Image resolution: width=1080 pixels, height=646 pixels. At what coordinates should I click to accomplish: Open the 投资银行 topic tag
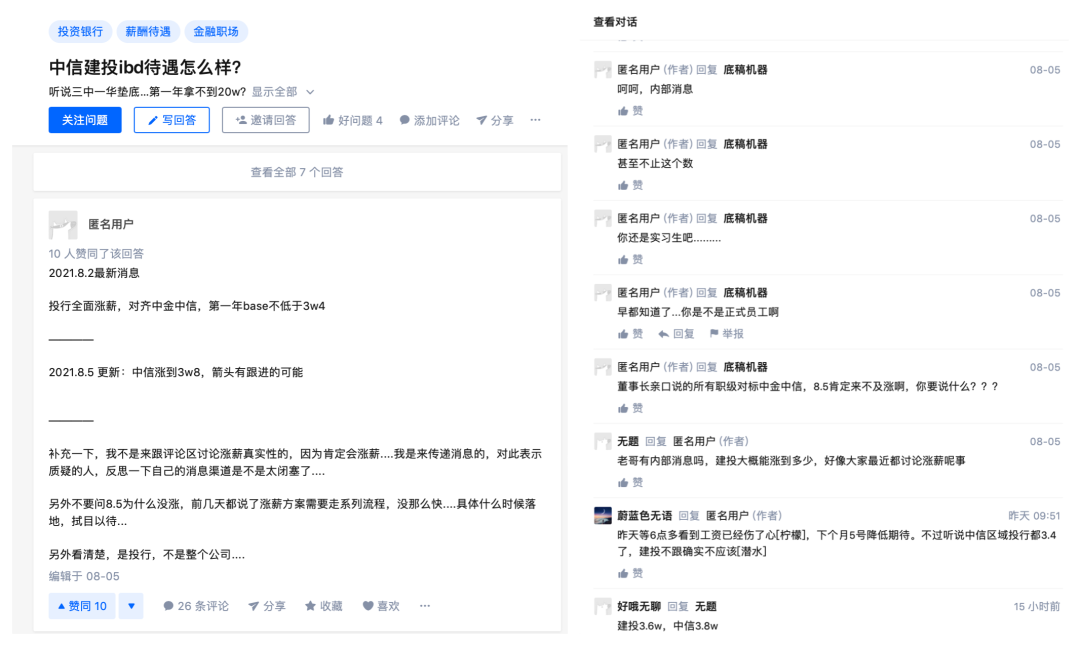pyautogui.click(x=80, y=32)
